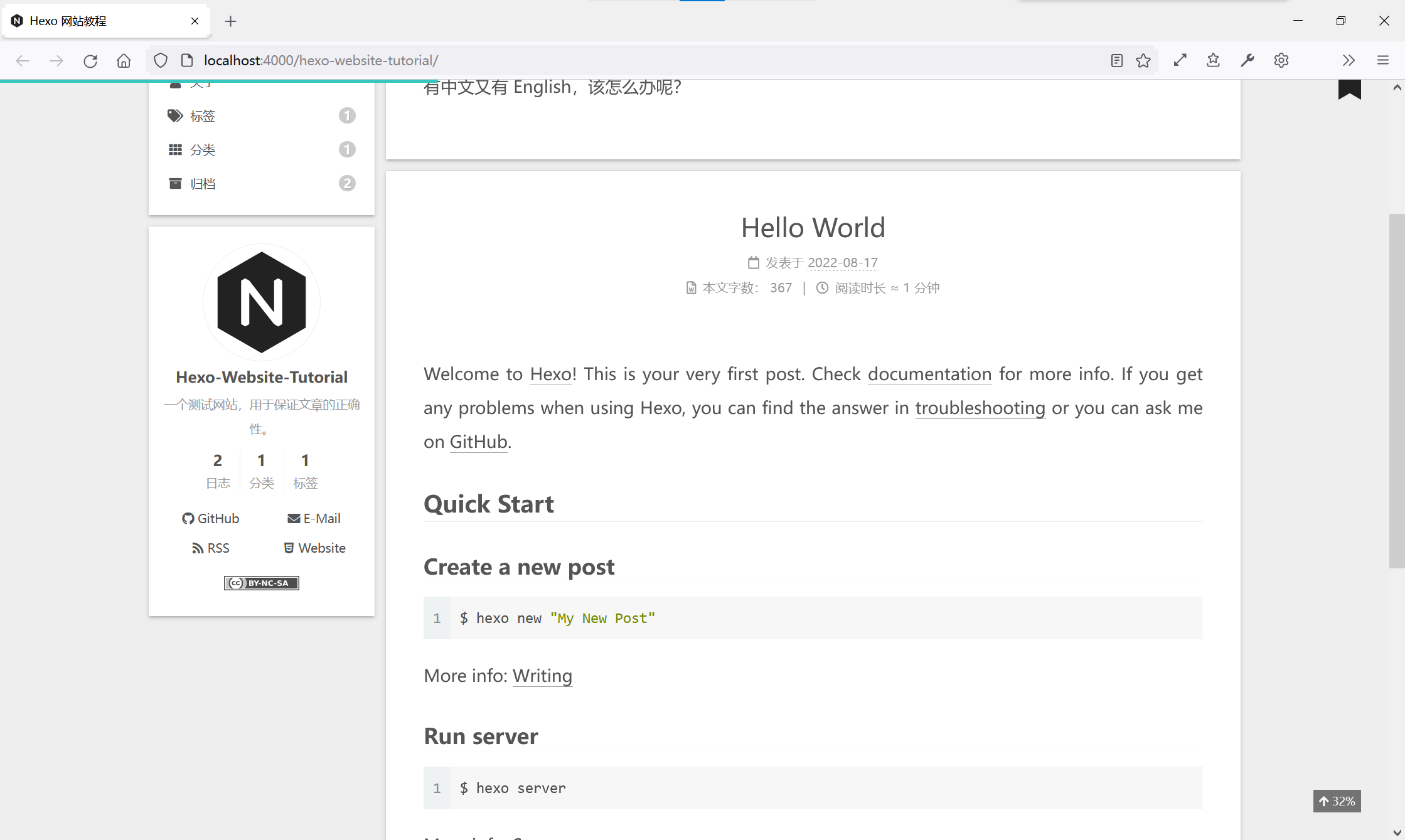
Task: Click the GitHub sidebar link
Action: pos(211,519)
